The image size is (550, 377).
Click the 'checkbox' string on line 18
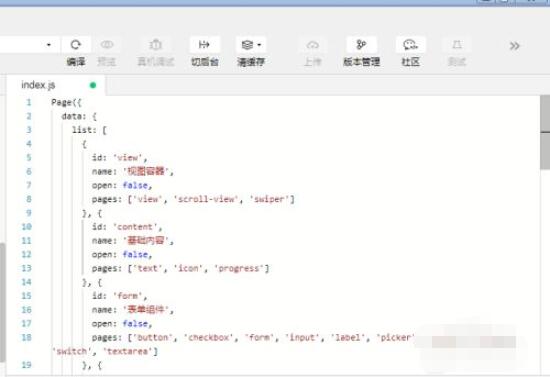tap(208, 337)
